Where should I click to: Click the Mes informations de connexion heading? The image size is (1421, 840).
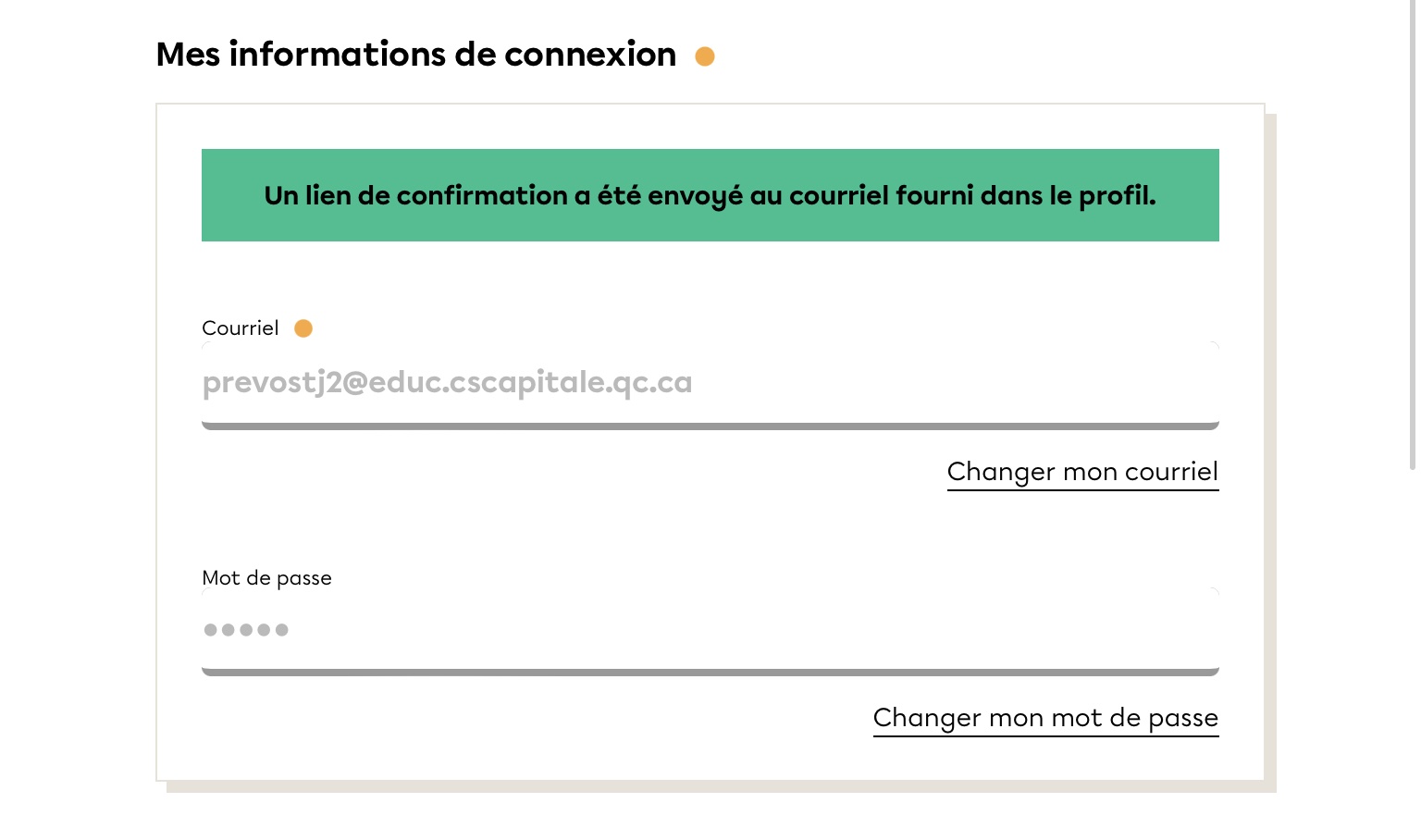point(416,55)
